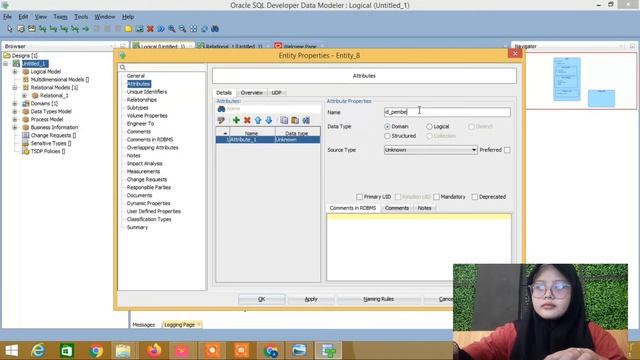This screenshot has width=640, height=360.
Task: Select Unique Identifiers in dialog sidebar
Action: click(147, 92)
